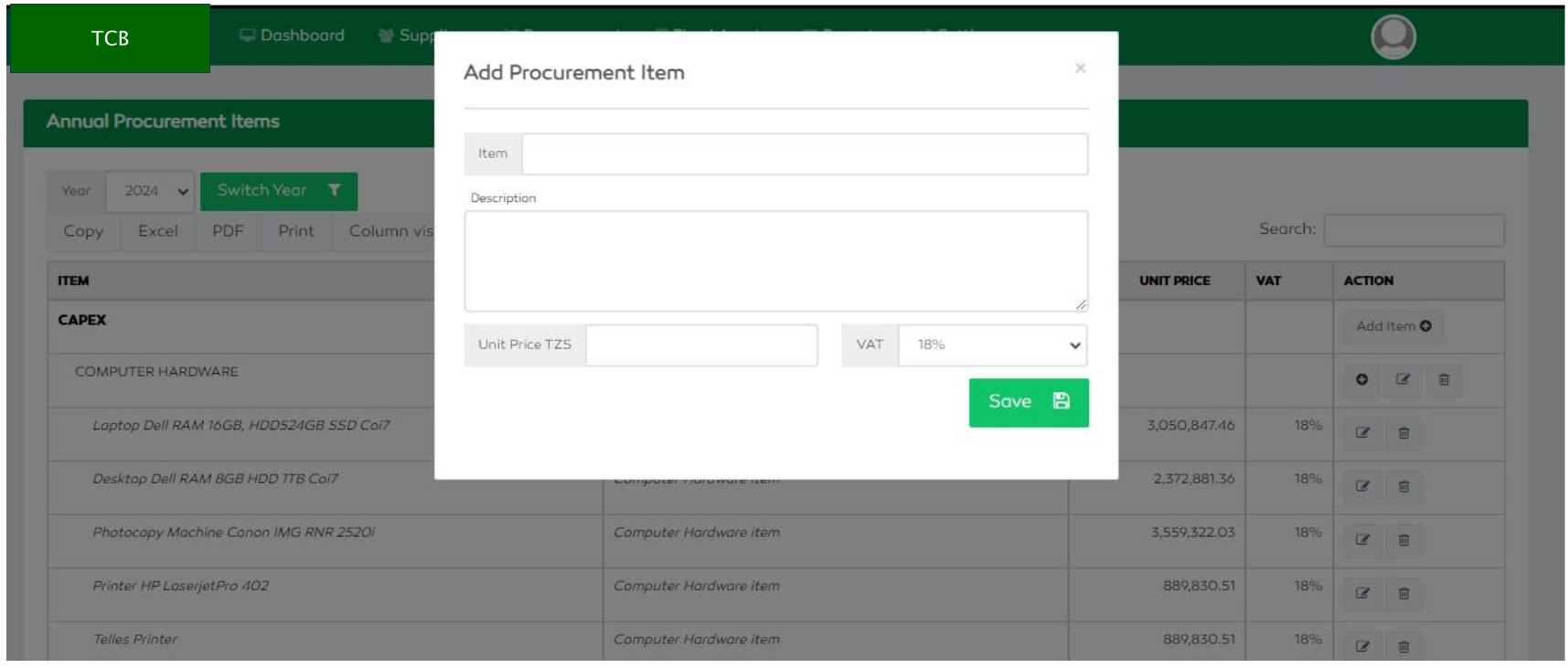This screenshot has width=1568, height=668.
Task: Click Printer HP LaserjetPro 402 text
Action: coord(181,586)
